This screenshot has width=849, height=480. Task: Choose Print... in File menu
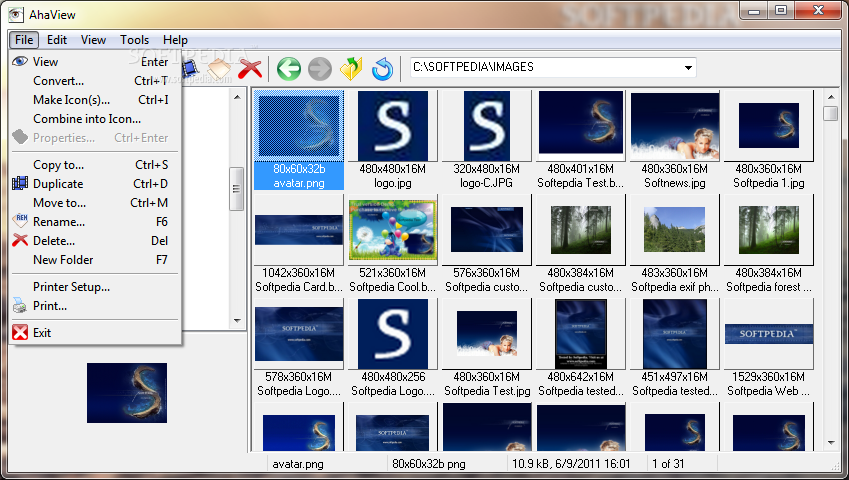coord(95,305)
